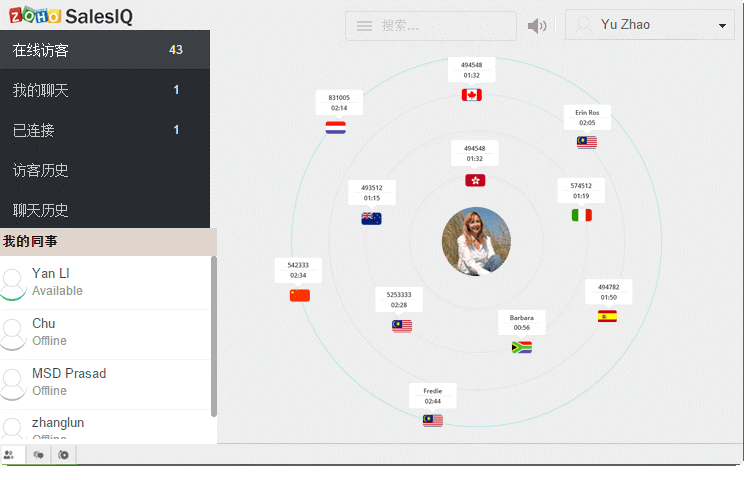This screenshot has height=480, width=744.
Task: Click the colleagues list scrollbar
Action: point(214,335)
